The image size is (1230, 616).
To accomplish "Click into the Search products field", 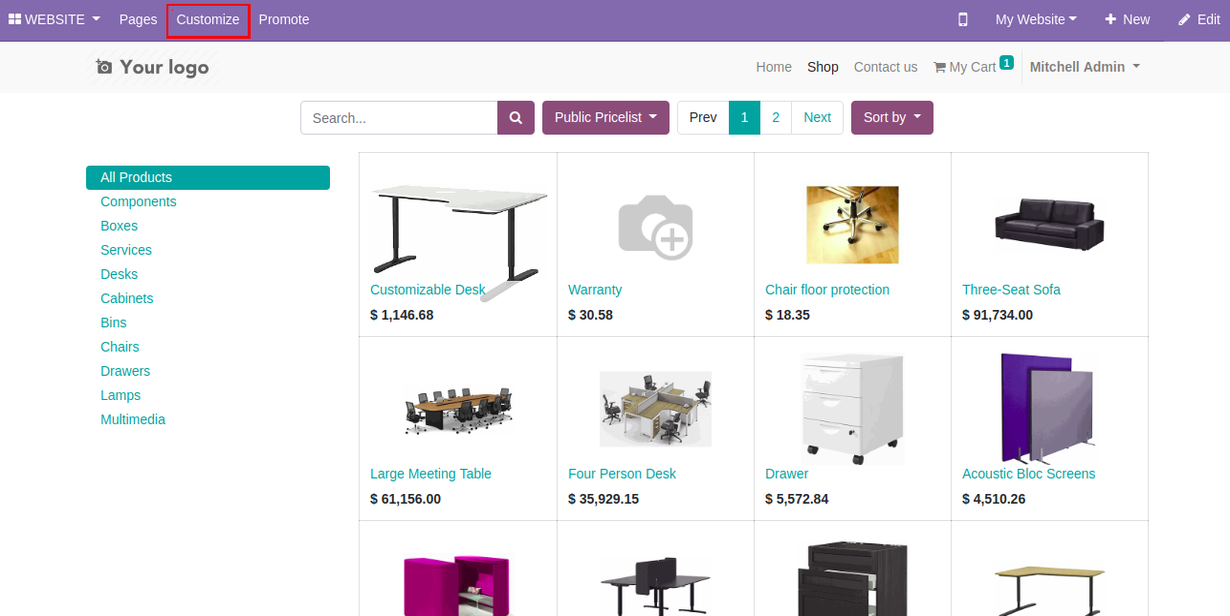I will 399,118.
